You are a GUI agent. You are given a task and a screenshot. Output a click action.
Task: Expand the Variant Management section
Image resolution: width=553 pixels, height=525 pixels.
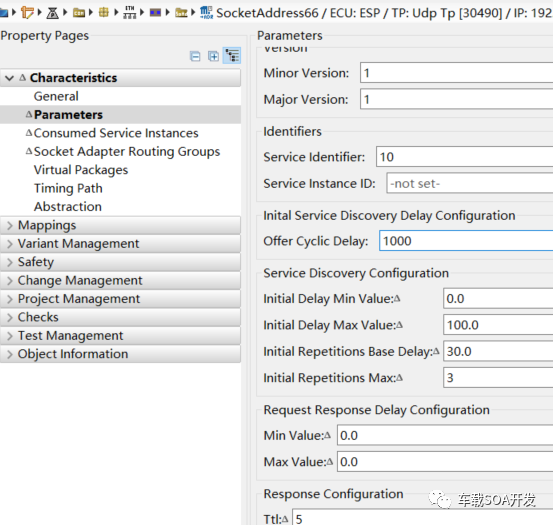pyautogui.click(x=10, y=244)
